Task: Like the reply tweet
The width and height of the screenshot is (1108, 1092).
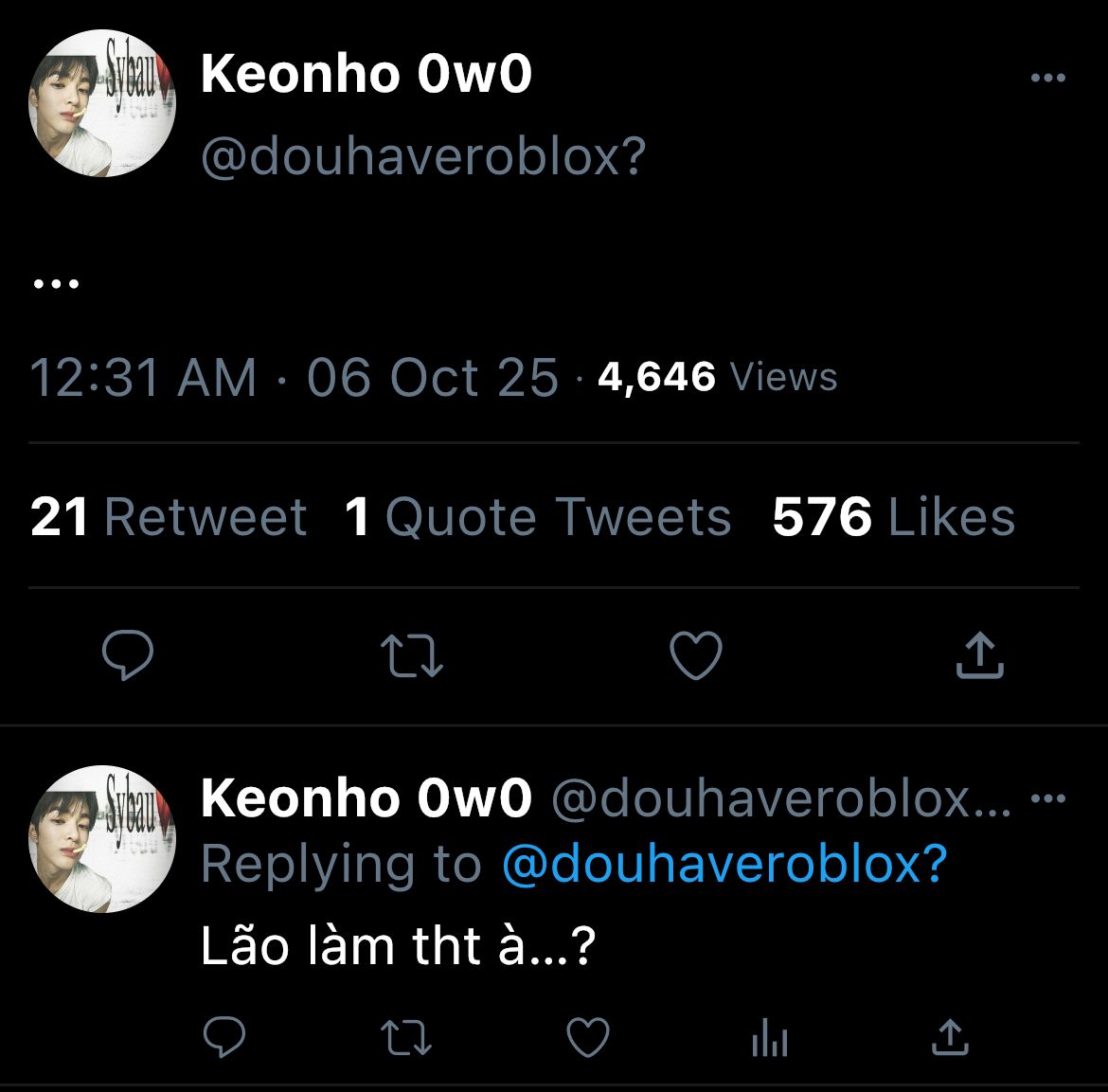Action: [x=587, y=1038]
